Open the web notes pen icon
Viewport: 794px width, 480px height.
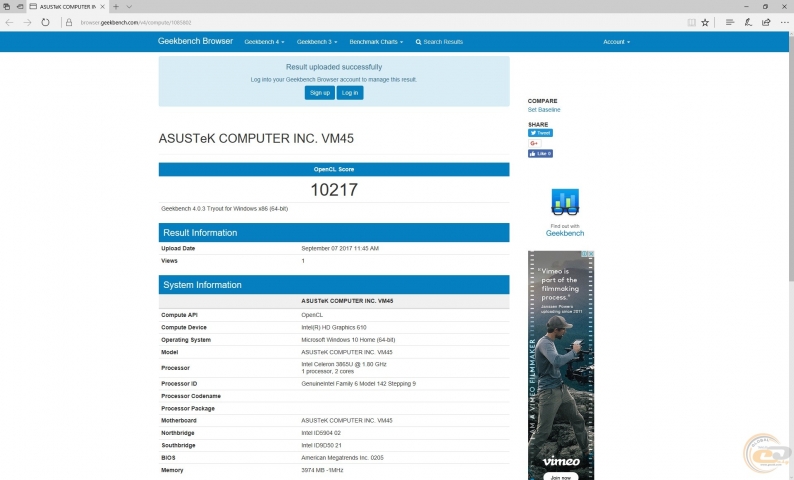click(748, 22)
